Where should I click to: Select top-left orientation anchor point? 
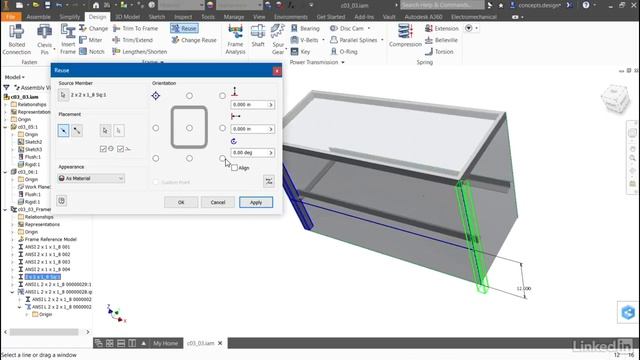click(x=156, y=96)
